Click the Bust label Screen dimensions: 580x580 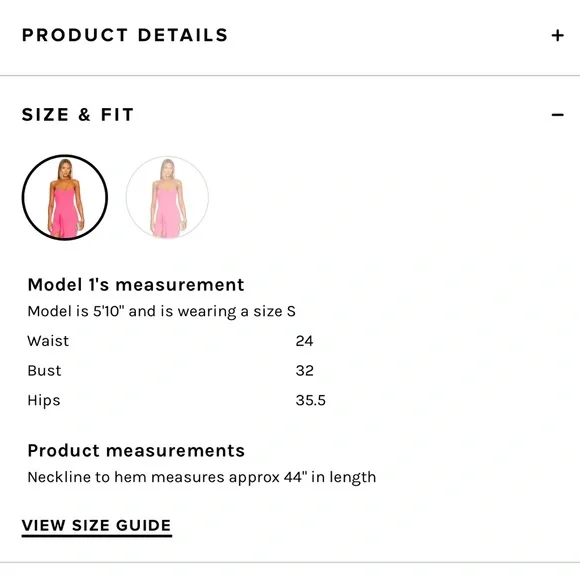pos(44,371)
